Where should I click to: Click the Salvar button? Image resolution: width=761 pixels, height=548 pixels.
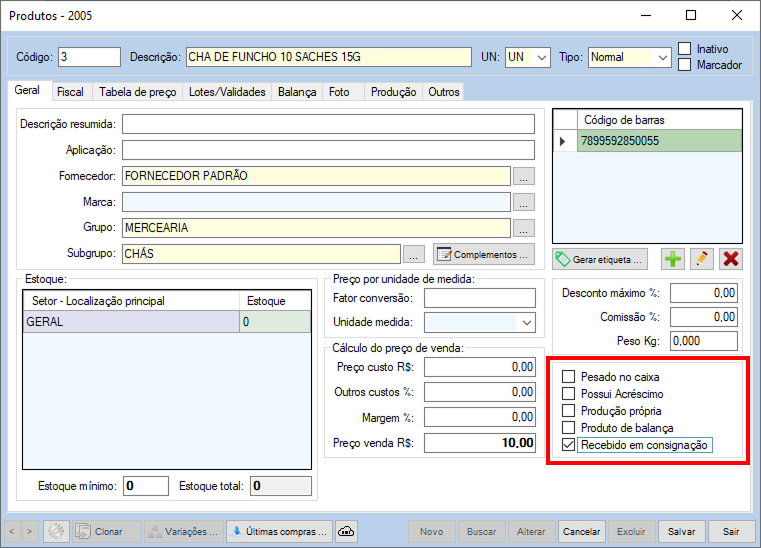point(681,531)
